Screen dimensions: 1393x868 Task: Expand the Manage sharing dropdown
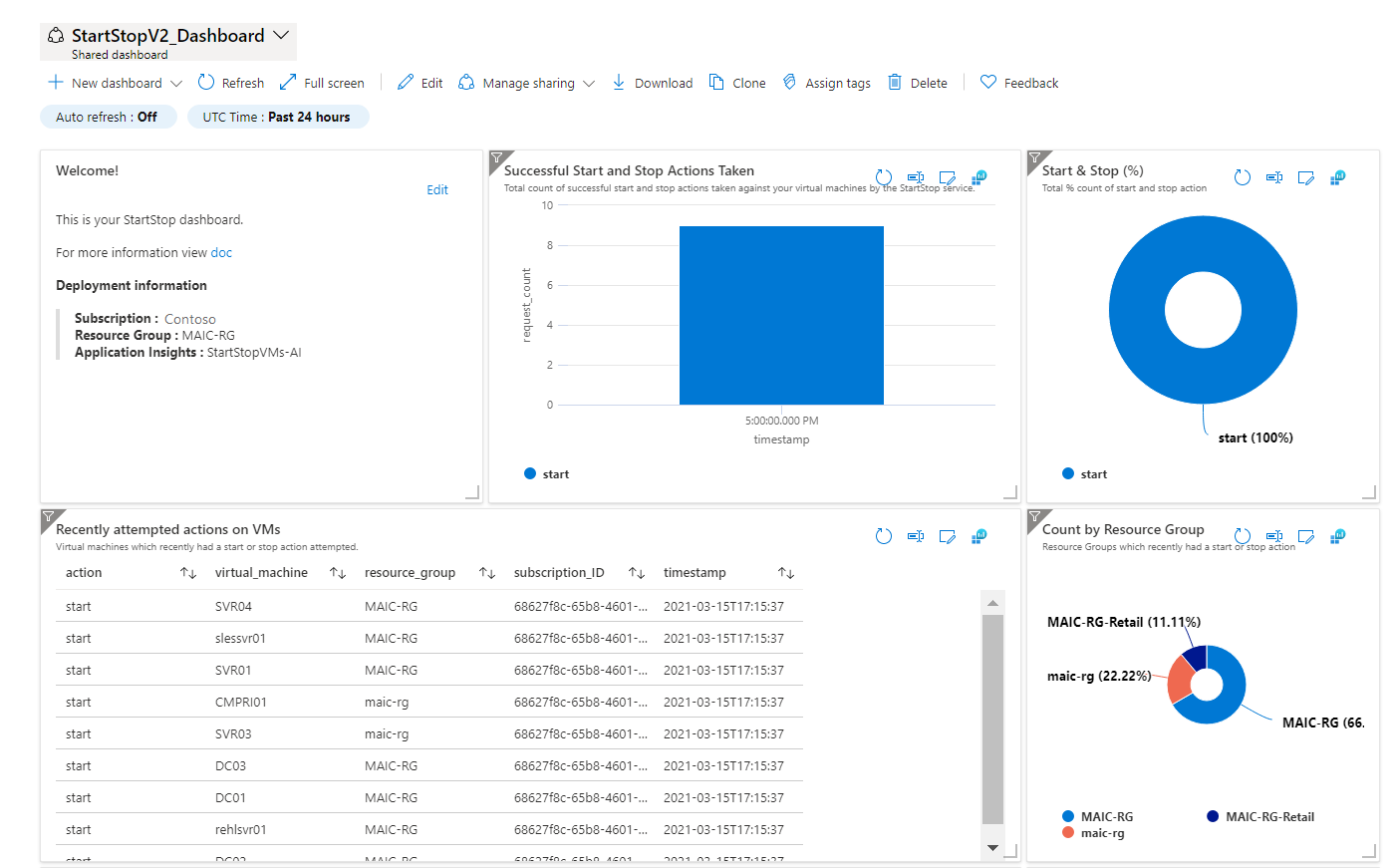[589, 84]
